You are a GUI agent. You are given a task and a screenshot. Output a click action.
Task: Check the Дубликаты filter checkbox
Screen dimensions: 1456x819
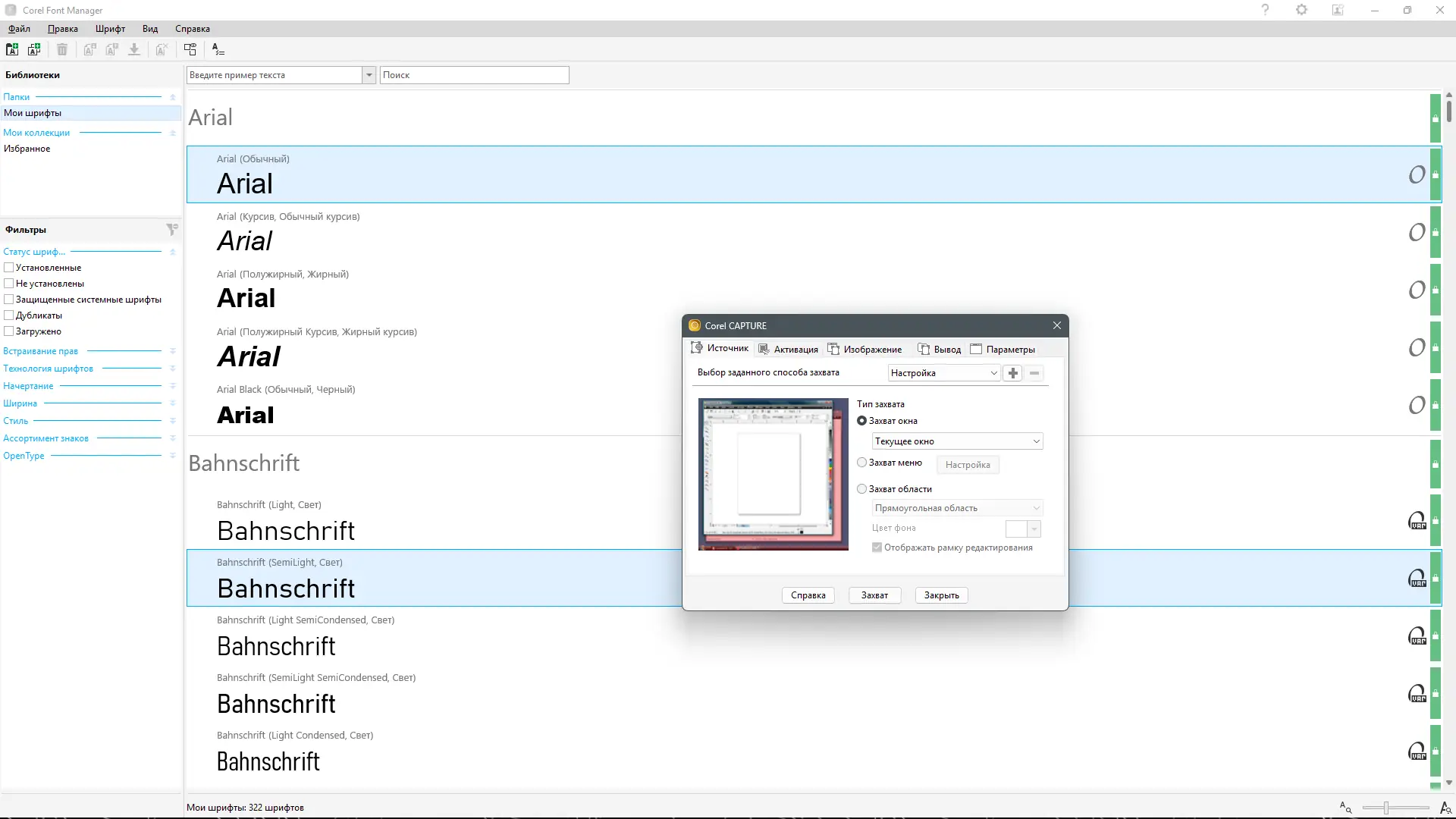[9, 315]
